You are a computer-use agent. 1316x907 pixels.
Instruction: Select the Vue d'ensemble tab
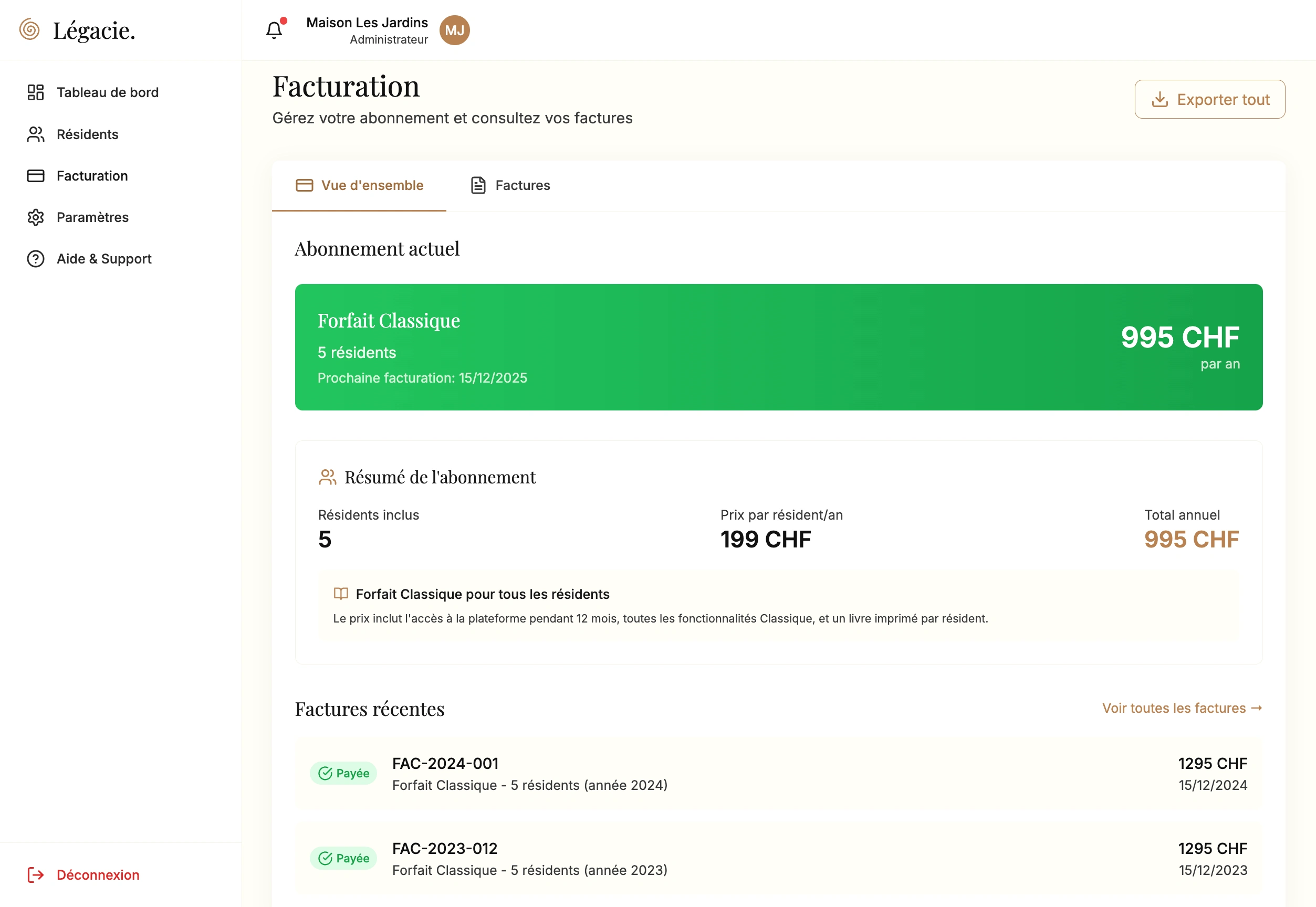359,186
